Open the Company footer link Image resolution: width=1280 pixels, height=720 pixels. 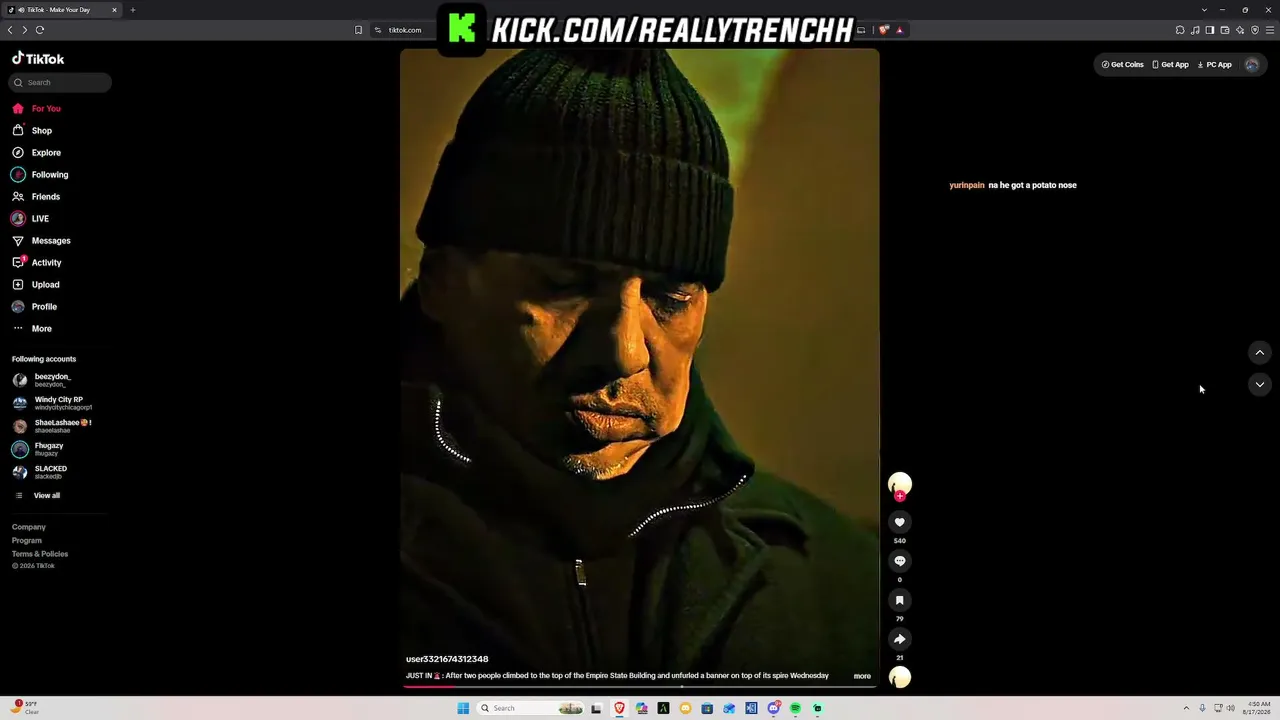[x=29, y=527]
